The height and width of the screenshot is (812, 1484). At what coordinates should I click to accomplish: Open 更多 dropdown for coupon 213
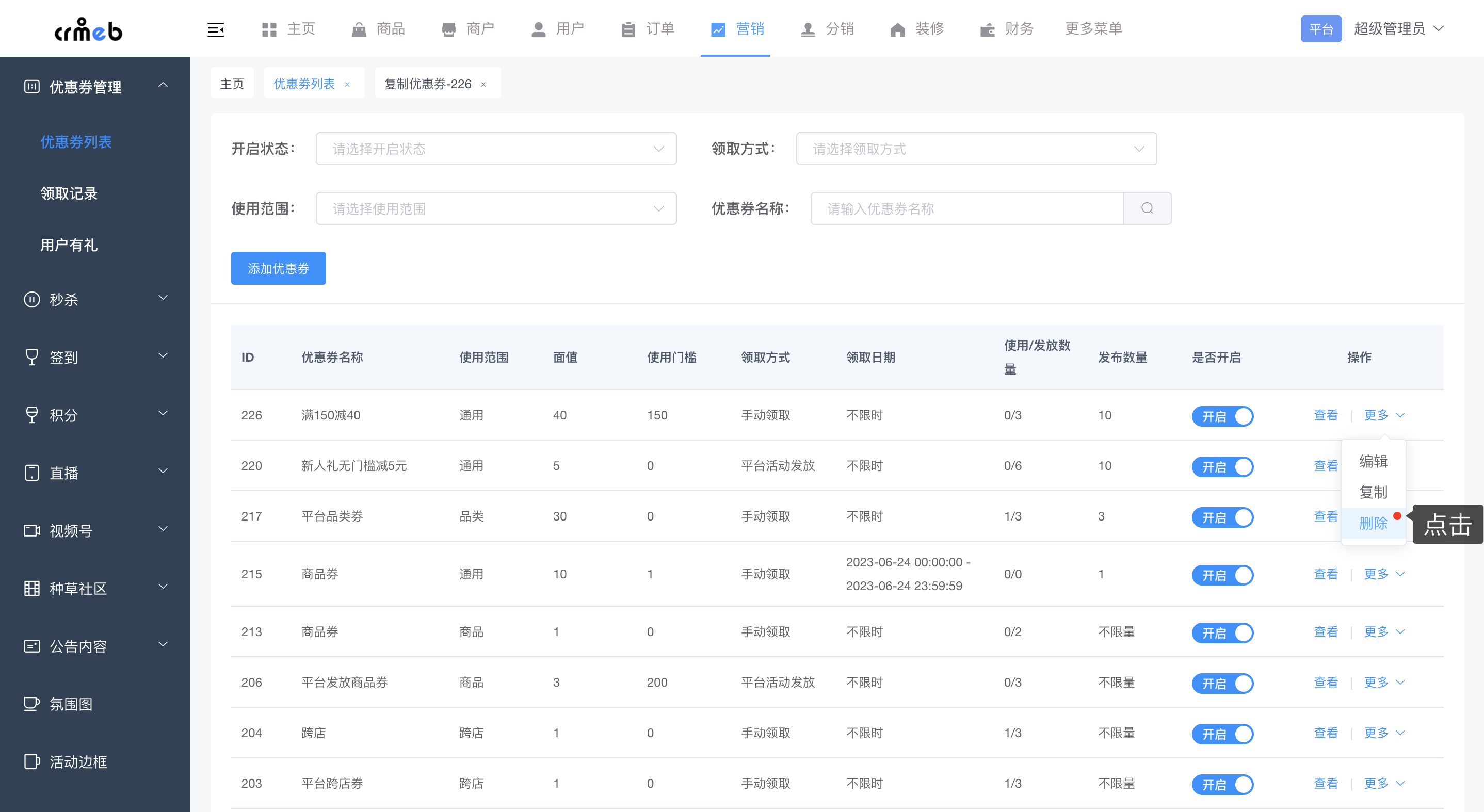point(1384,632)
